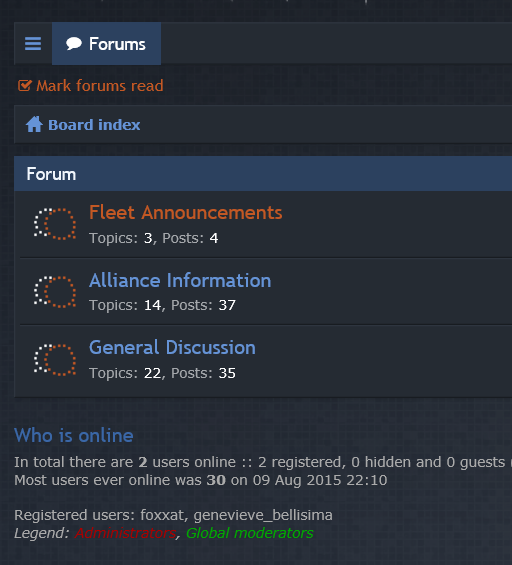This screenshot has height=565, width=512.
Task: Open the Alliance Information forum
Action: click(x=180, y=280)
